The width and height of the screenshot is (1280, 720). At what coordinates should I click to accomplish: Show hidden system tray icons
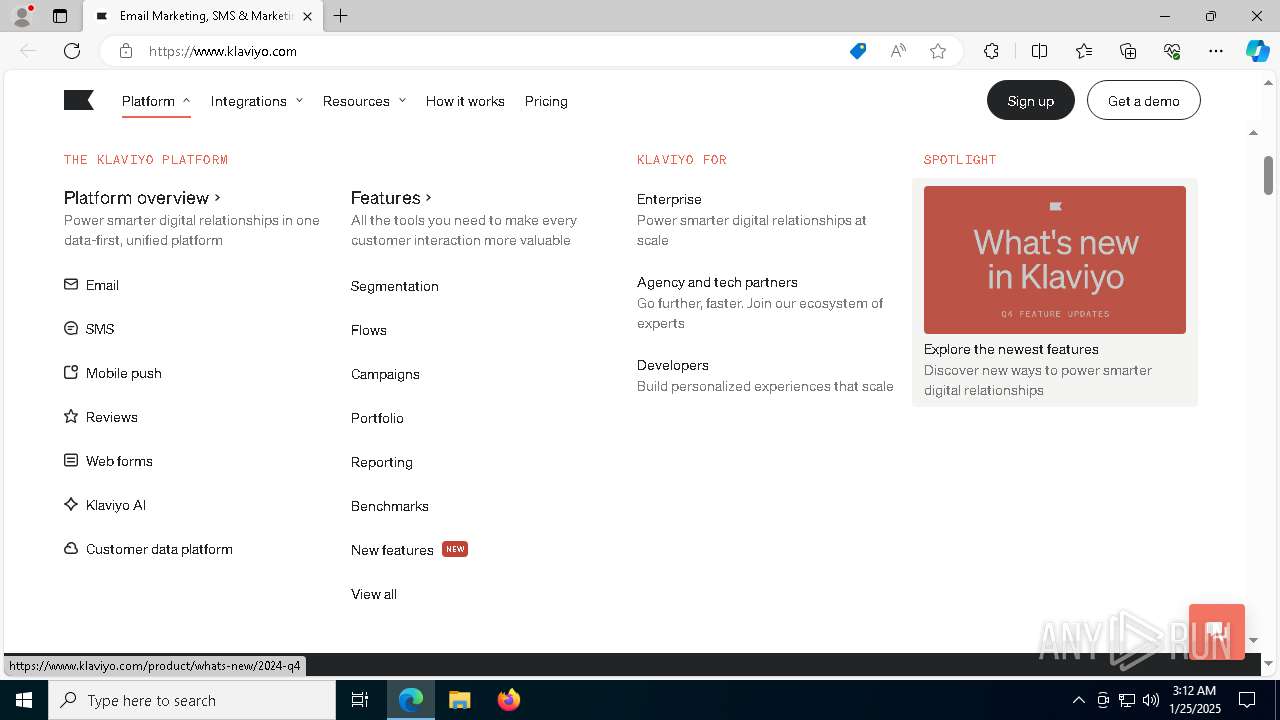click(1078, 700)
